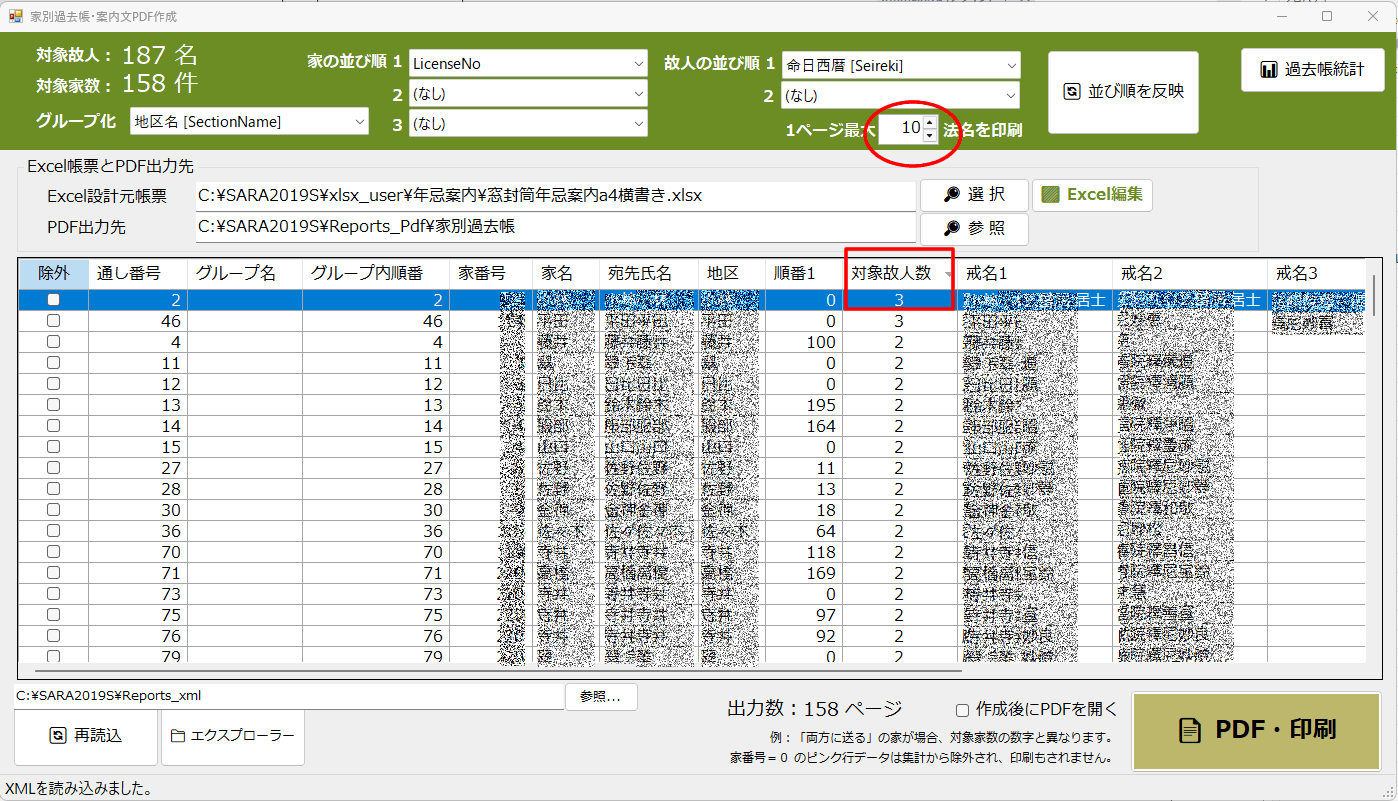
Task: Decrease the 法名 per page count with the down arrow
Action: 930,136
